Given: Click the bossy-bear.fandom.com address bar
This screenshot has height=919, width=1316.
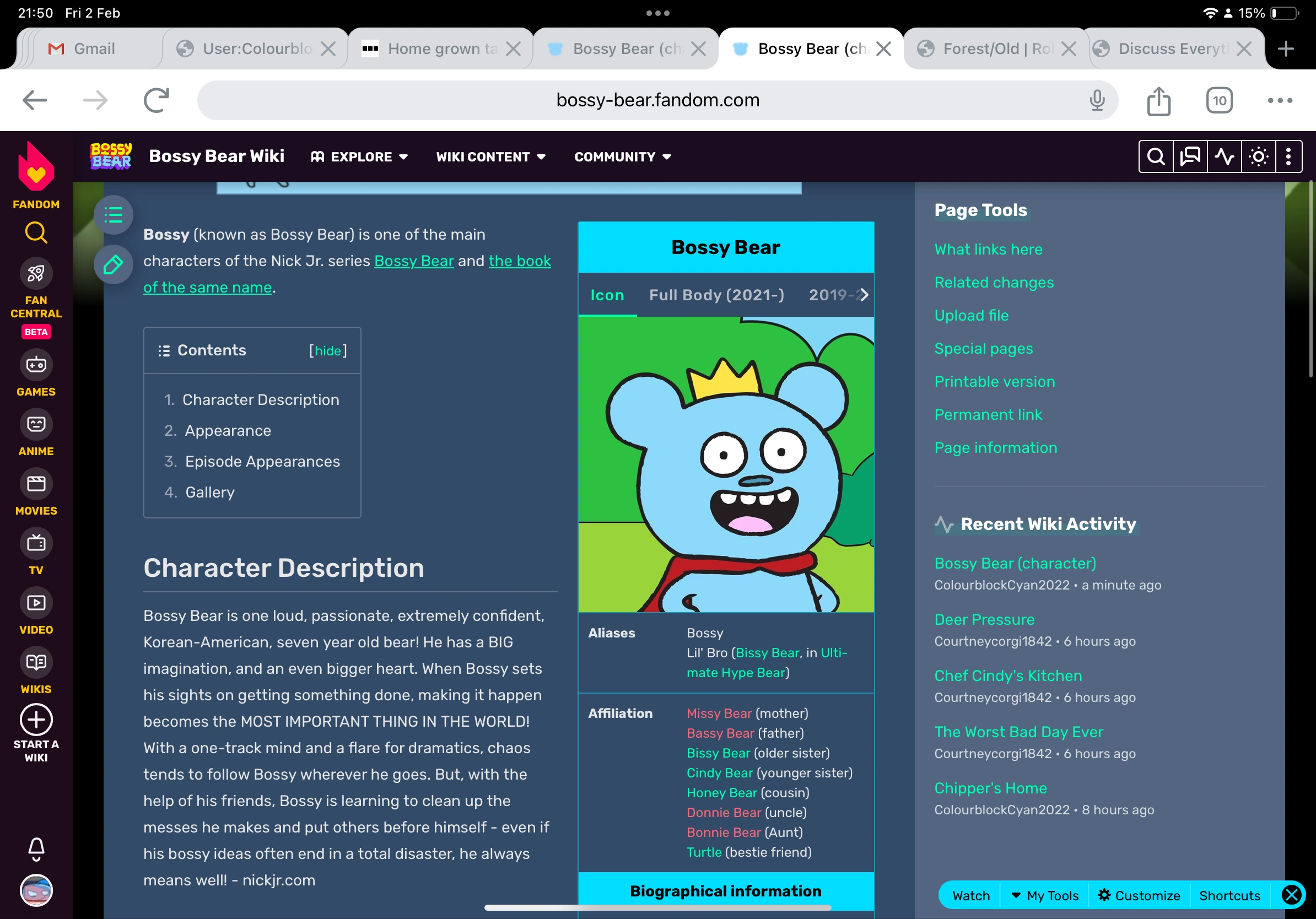Looking at the screenshot, I should (657, 100).
